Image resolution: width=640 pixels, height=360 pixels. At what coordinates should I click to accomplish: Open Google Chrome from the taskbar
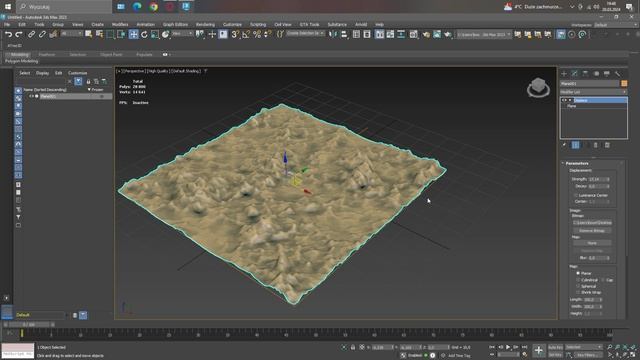153,7
